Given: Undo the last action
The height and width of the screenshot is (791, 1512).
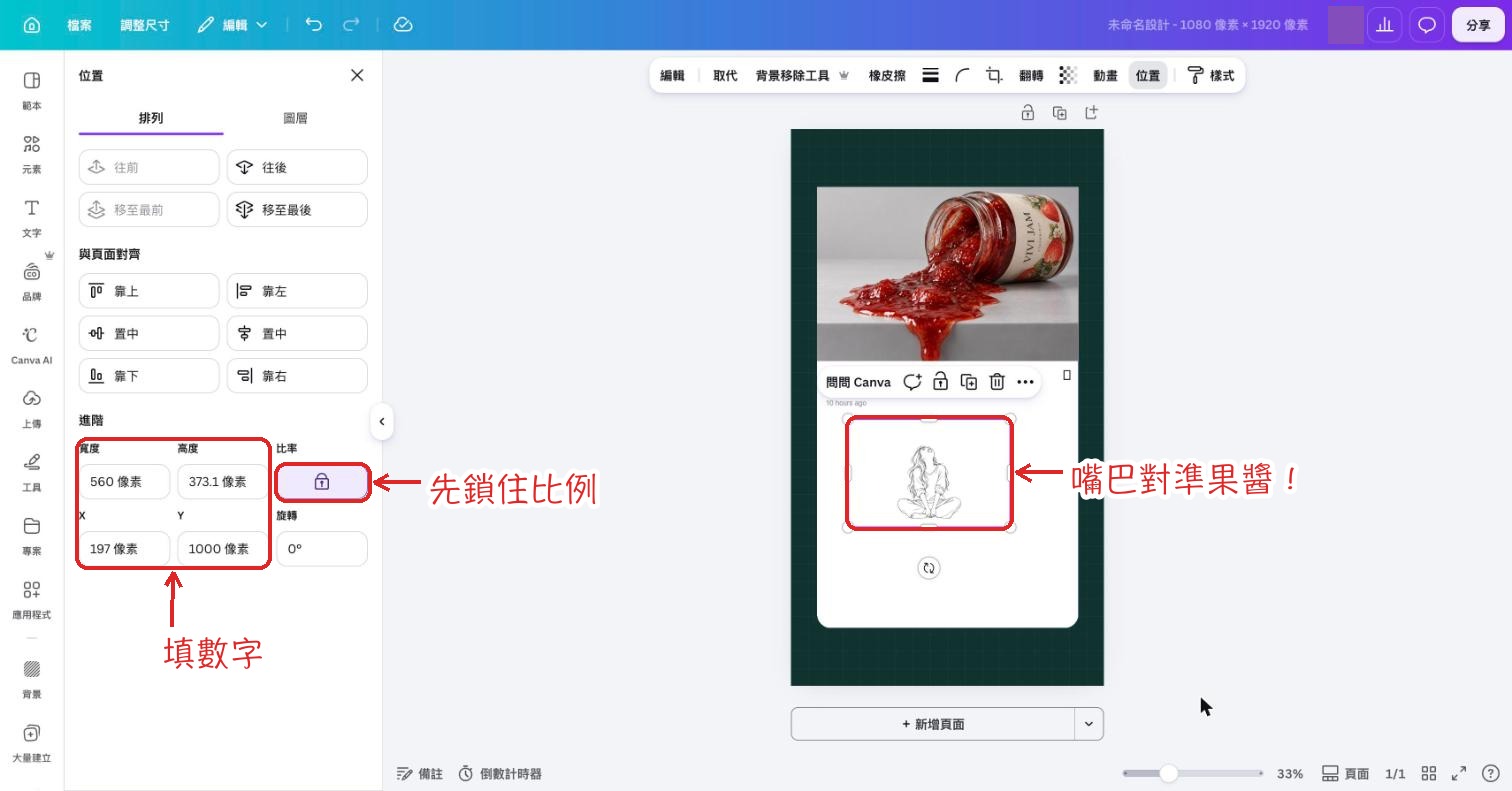Looking at the screenshot, I should [x=314, y=25].
